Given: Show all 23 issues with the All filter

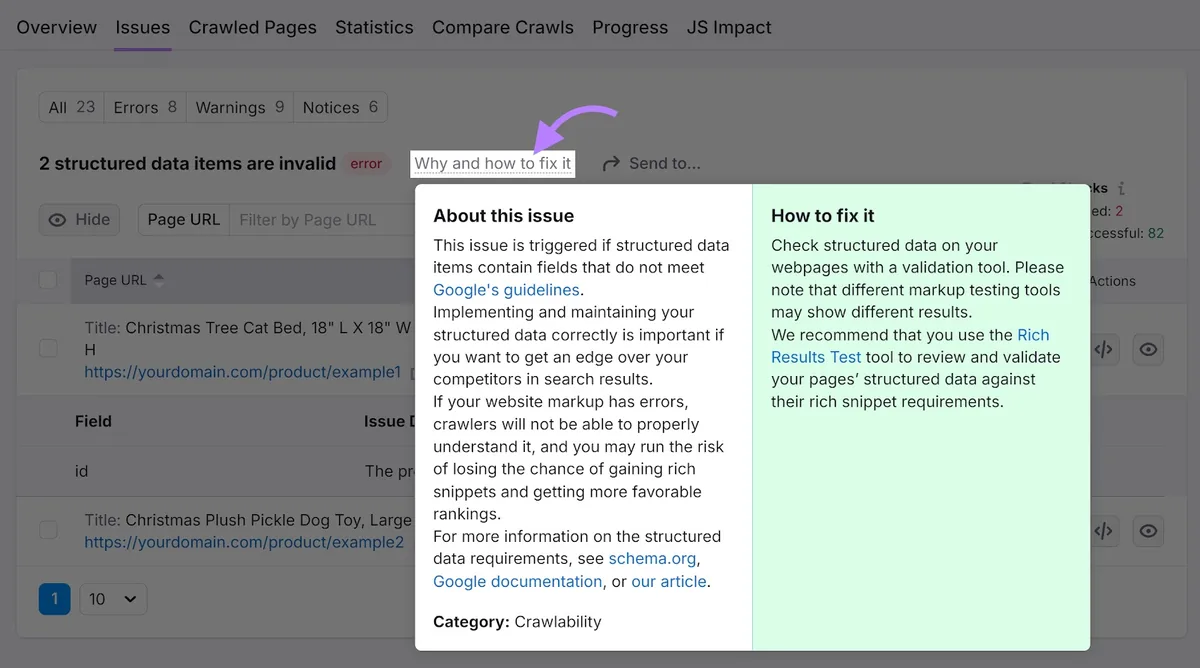Looking at the screenshot, I should [72, 107].
